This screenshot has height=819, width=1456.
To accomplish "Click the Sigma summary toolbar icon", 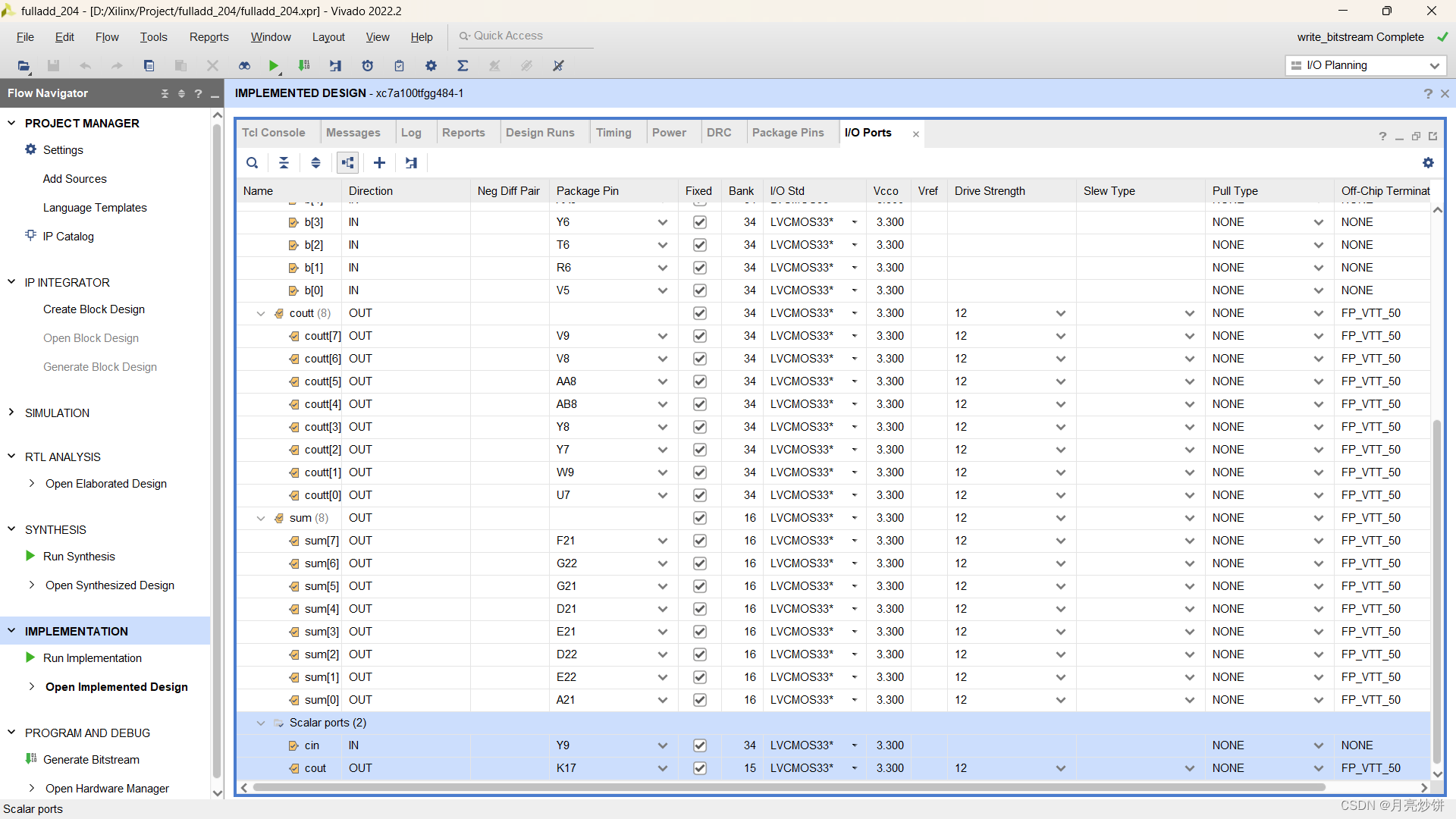I will [463, 66].
